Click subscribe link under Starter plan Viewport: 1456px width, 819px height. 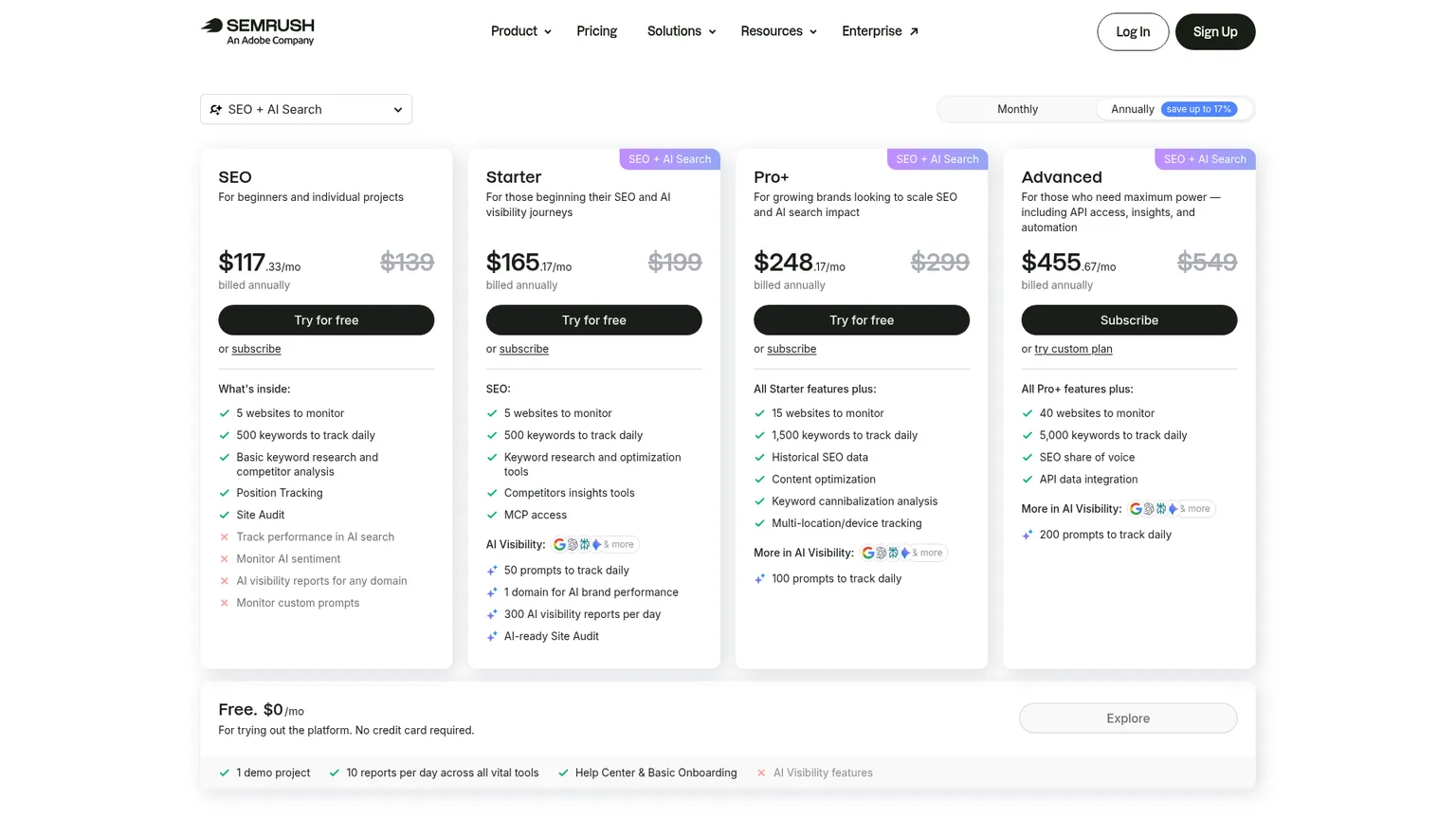tap(523, 349)
